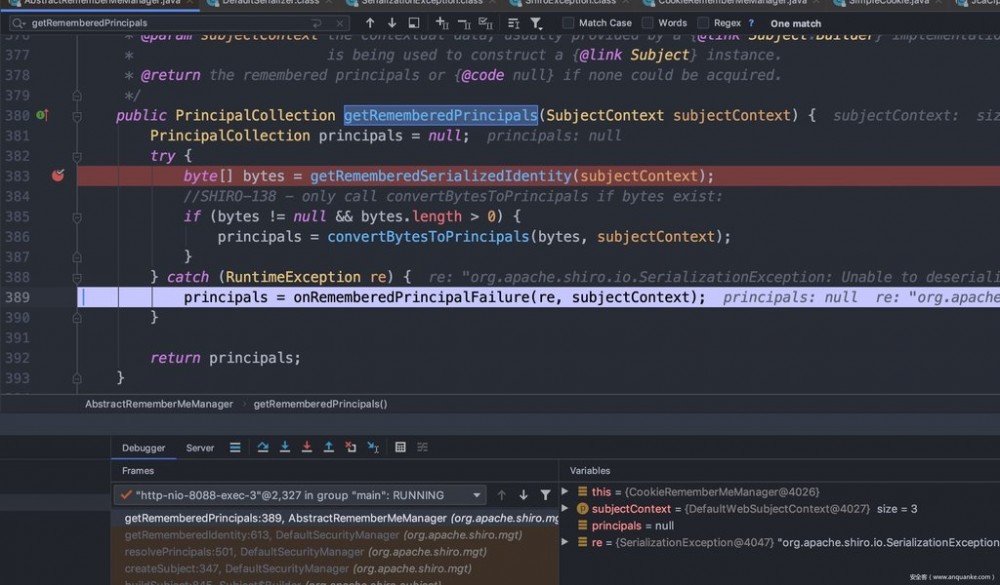Click the Evaluate Expression calculator icon

click(x=400, y=447)
